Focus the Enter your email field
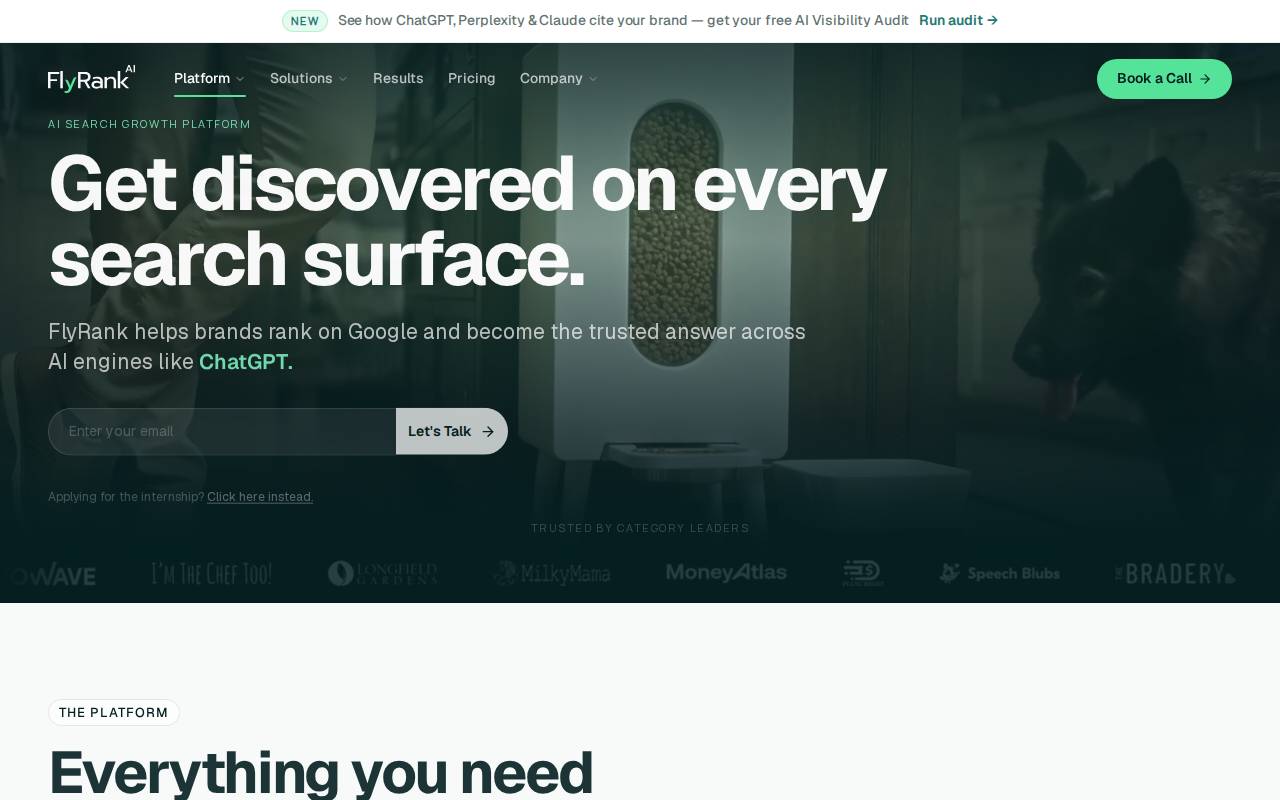This screenshot has height=800, width=1280. tap(222, 431)
